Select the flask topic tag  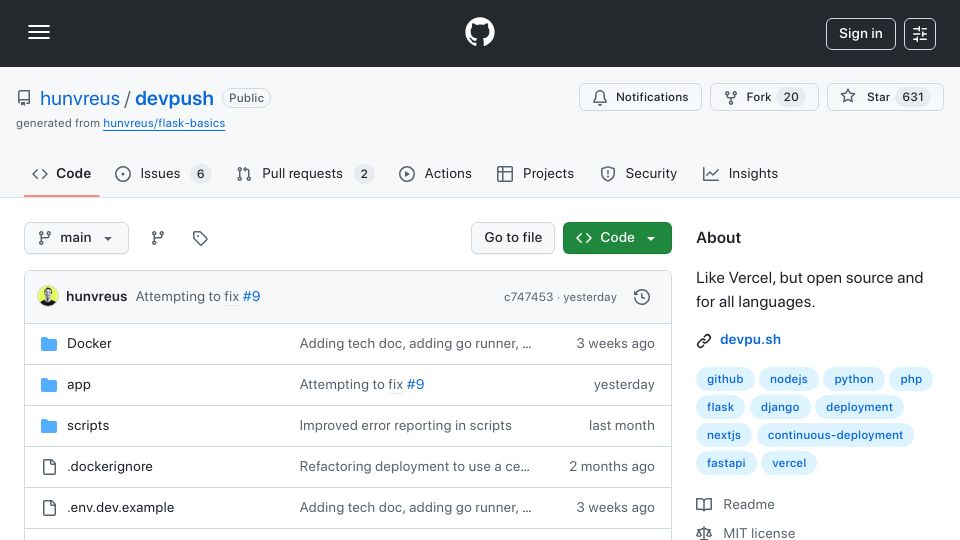720,407
